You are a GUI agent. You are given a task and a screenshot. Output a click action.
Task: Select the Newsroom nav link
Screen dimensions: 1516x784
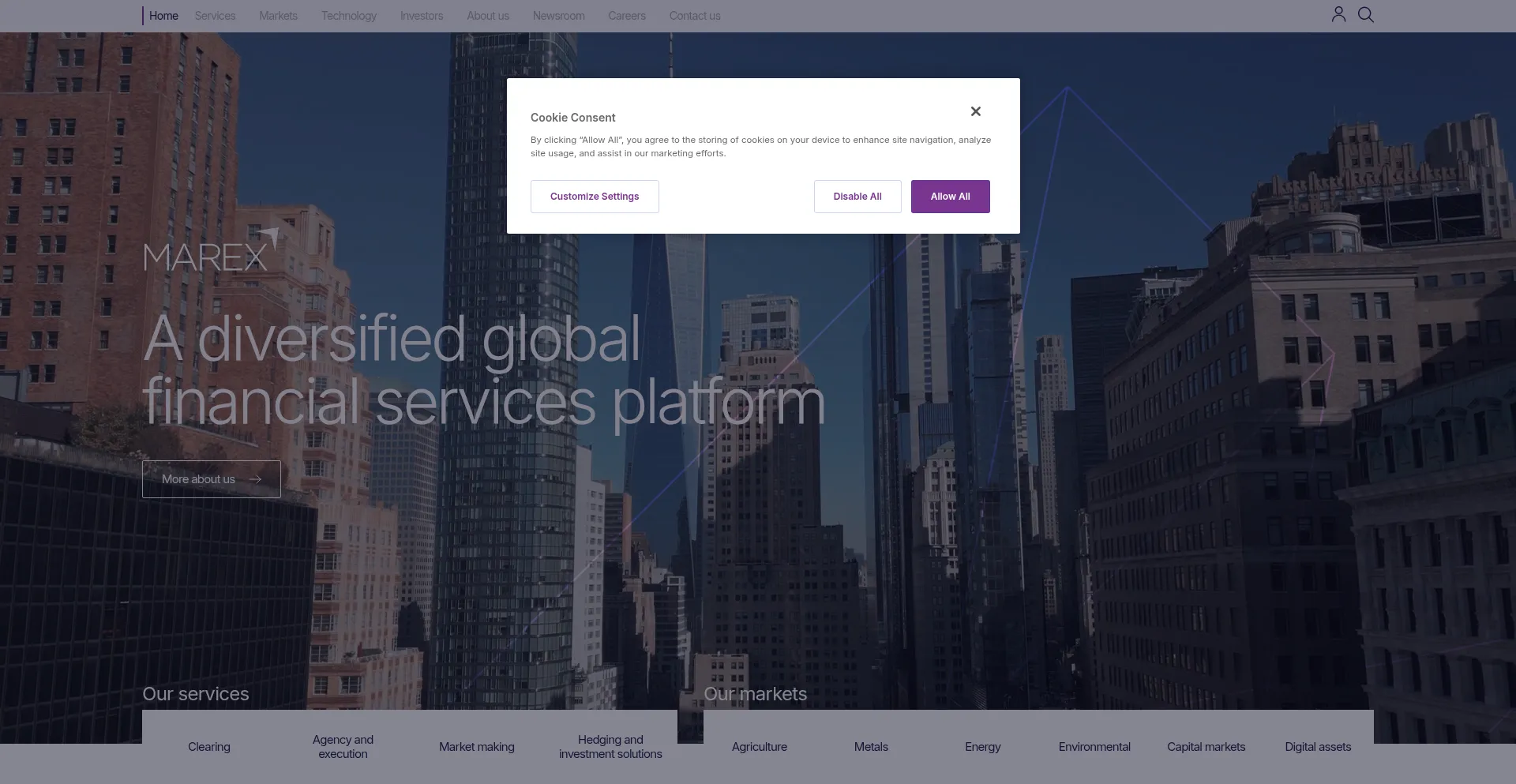coord(559,16)
